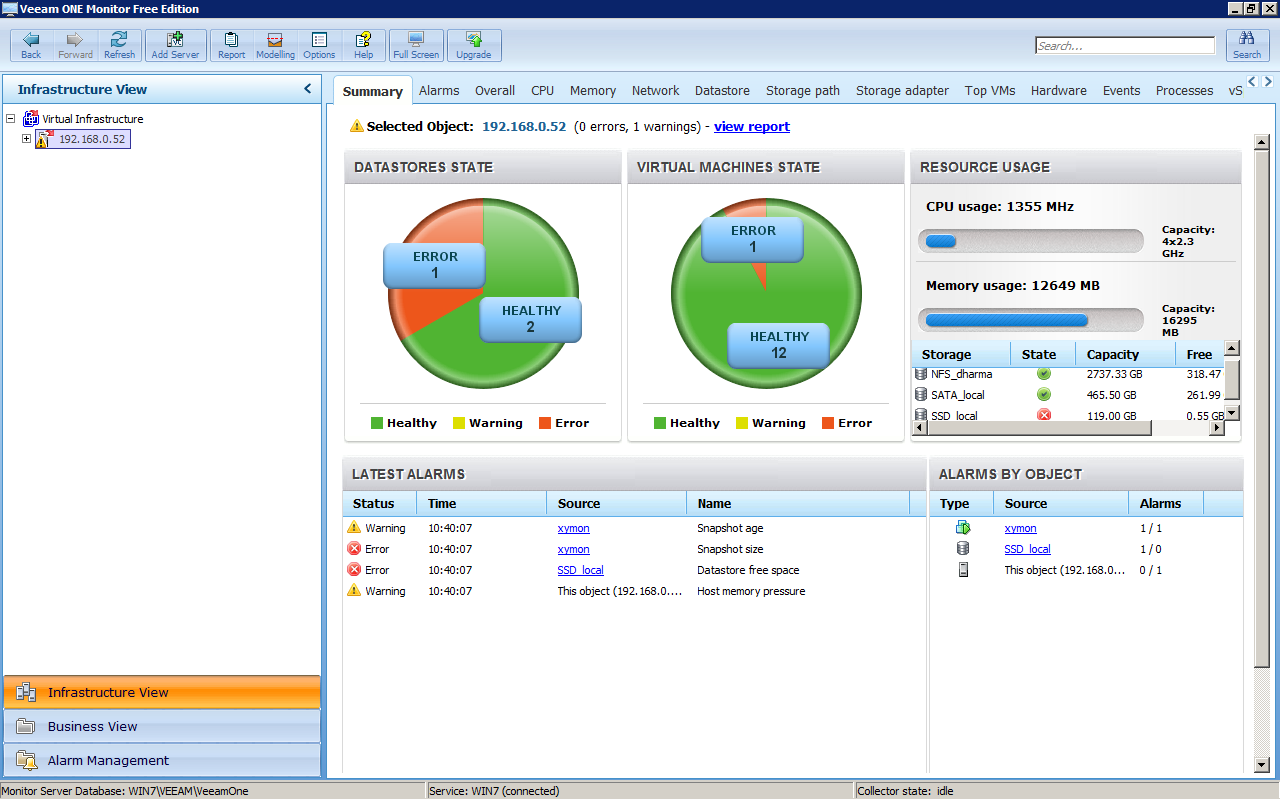Screen dimensions: 1280x800
Task: Switch to Full Screen mode
Action: 416,45
